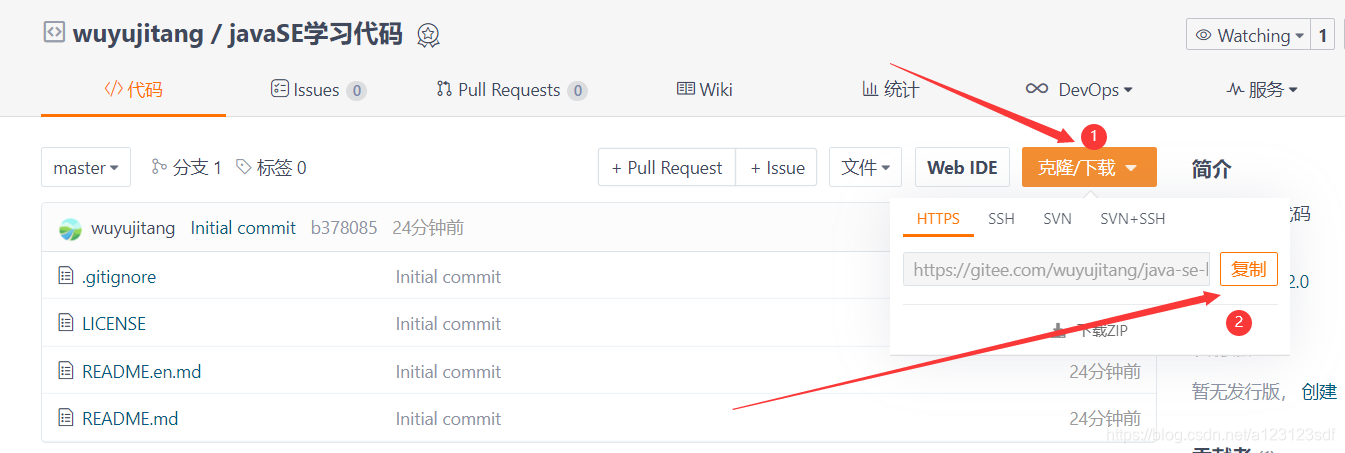
Task: Click Initial commit in the LICENSE row
Action: (x=448, y=324)
